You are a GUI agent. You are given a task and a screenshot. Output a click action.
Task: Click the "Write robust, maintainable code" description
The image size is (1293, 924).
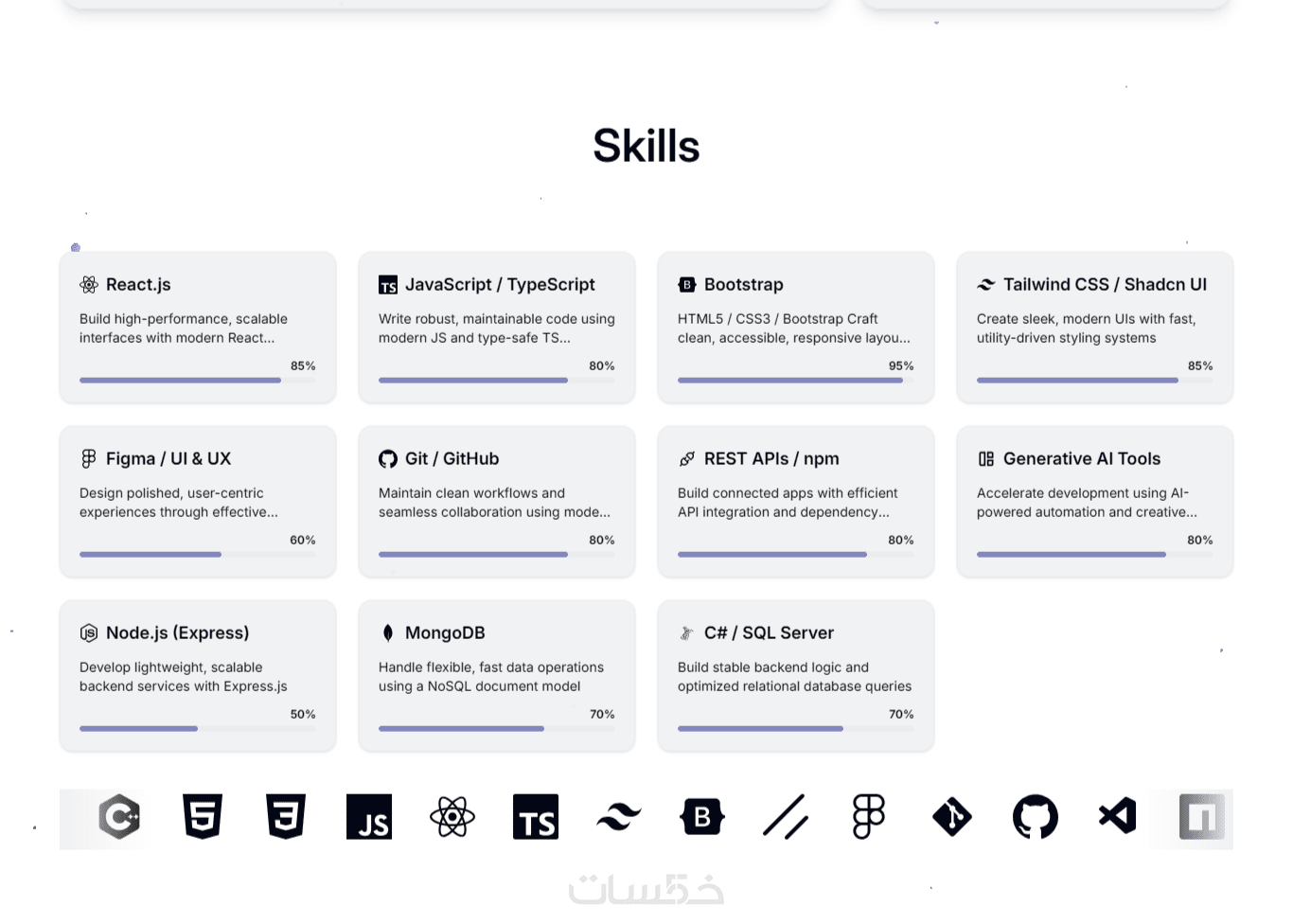(x=497, y=329)
